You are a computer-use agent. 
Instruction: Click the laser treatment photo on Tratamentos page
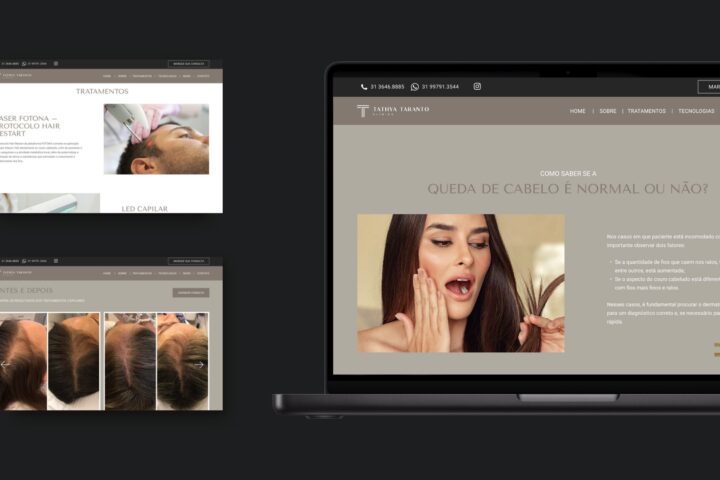pyautogui.click(x=156, y=139)
